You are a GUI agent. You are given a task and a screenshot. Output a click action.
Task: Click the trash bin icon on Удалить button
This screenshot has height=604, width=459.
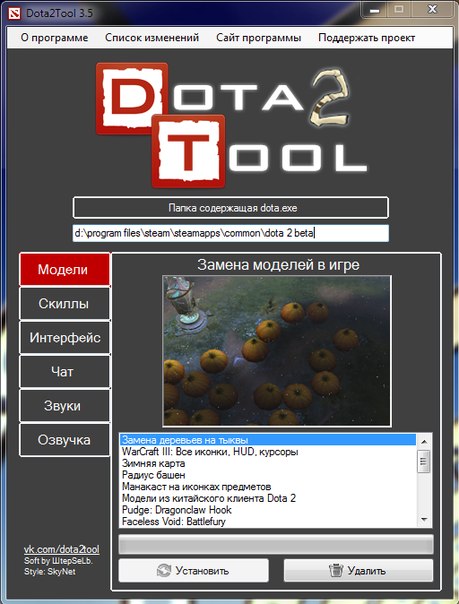coord(336,570)
